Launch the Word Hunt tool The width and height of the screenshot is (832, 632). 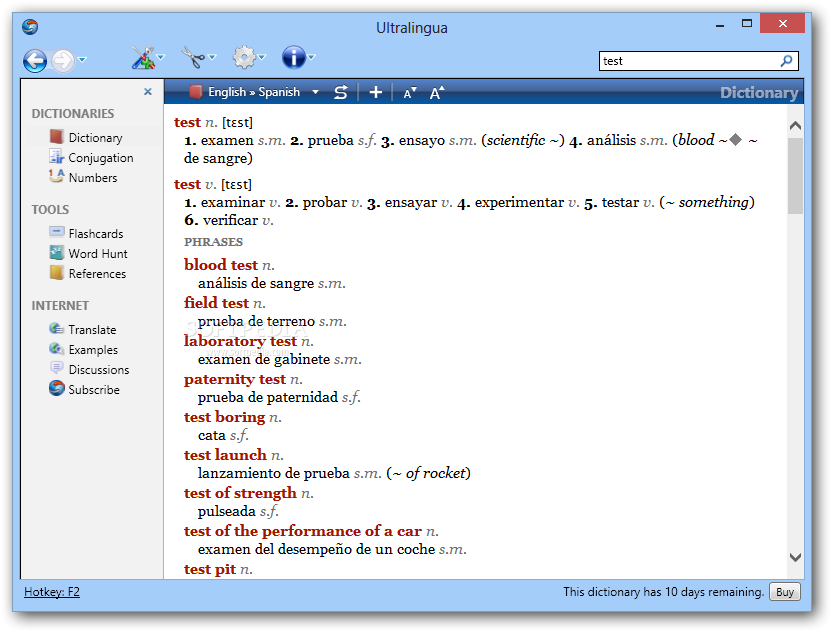98,254
